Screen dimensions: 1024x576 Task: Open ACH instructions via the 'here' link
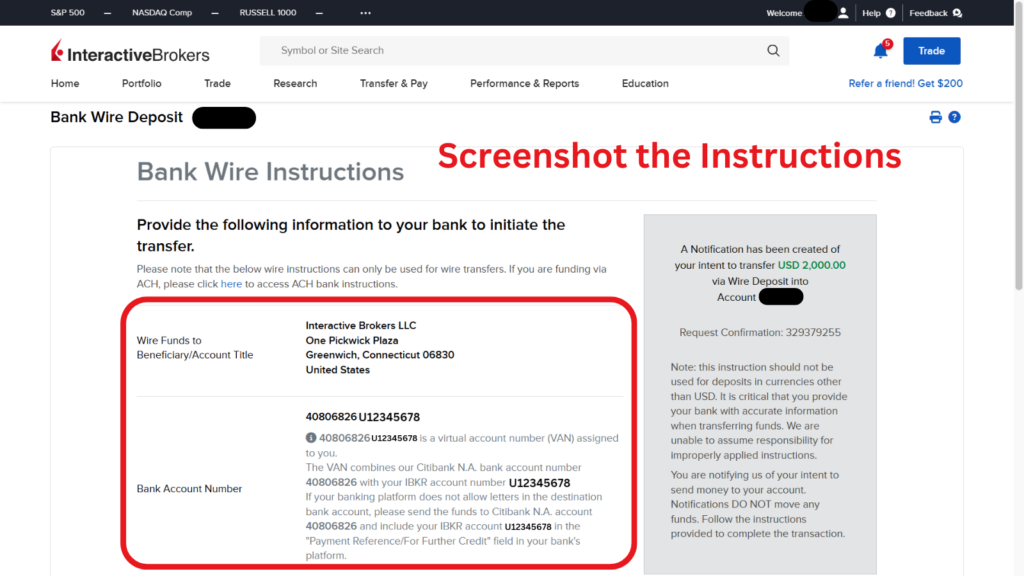(x=231, y=283)
